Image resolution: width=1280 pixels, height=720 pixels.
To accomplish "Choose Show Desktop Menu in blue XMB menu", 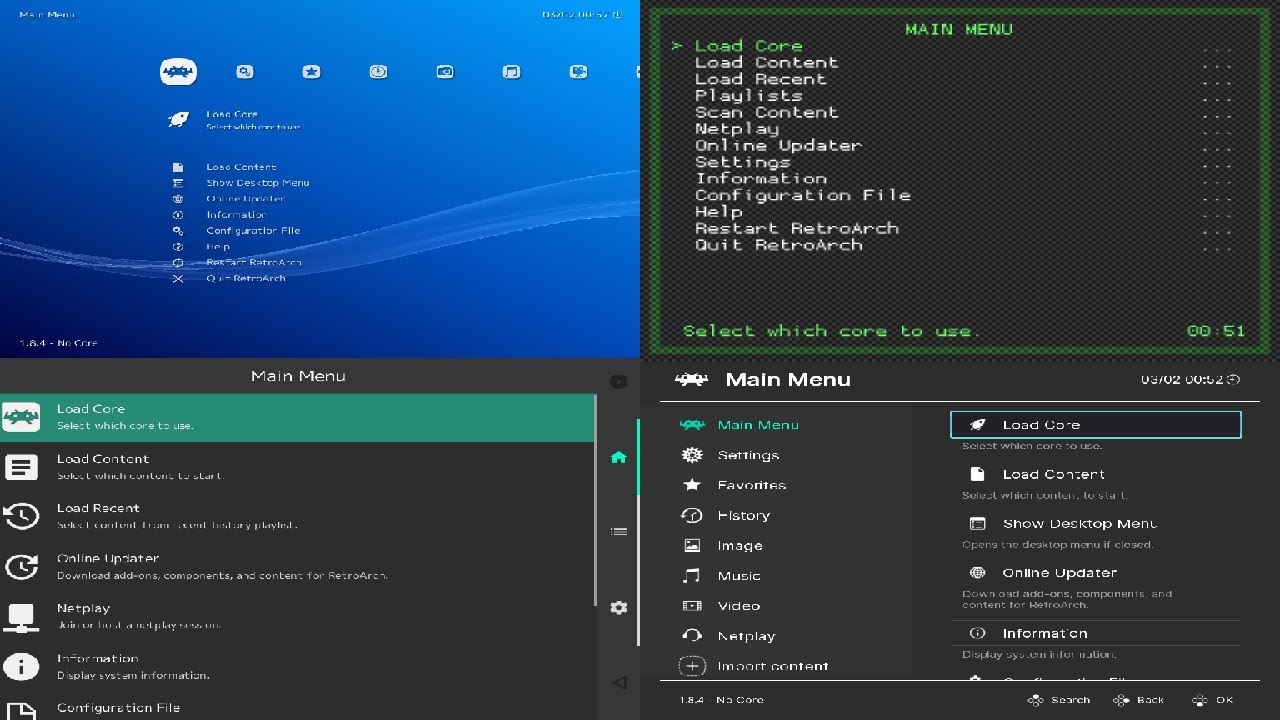I will pos(258,183).
